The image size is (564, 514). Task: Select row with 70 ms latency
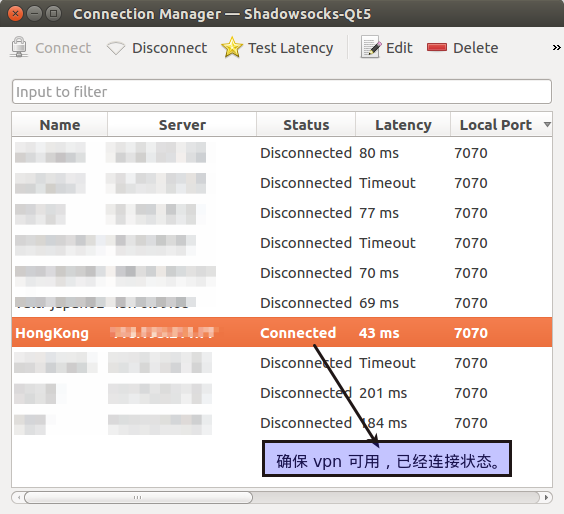pos(282,273)
